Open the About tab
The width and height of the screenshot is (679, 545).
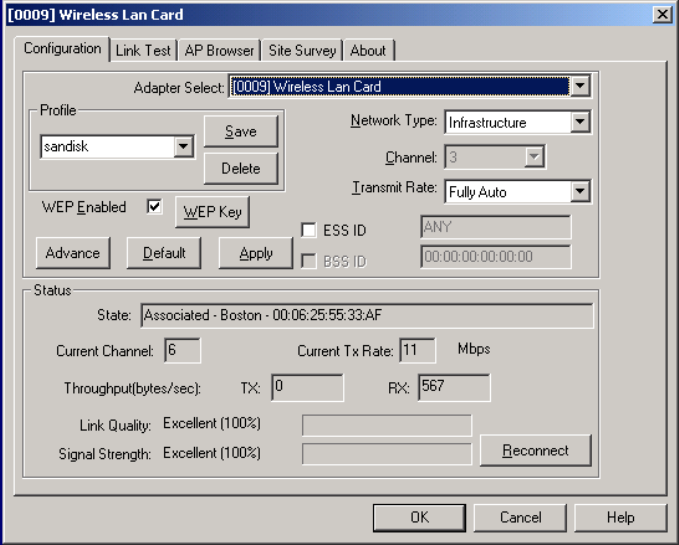pos(367,50)
